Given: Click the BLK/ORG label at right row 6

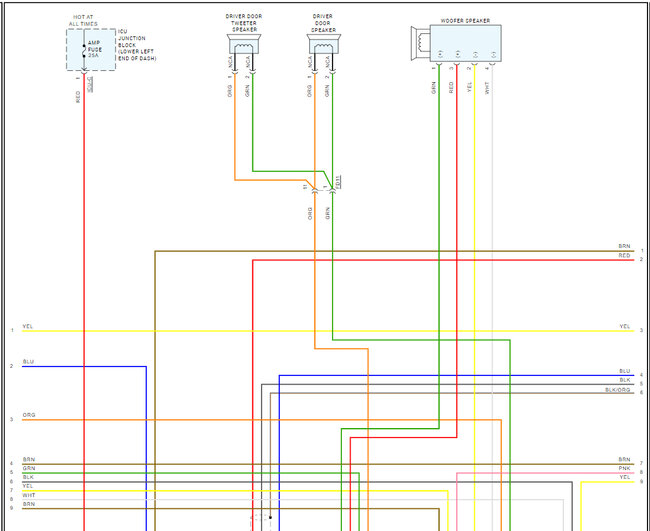Looking at the screenshot, I should pyautogui.click(x=618, y=390).
